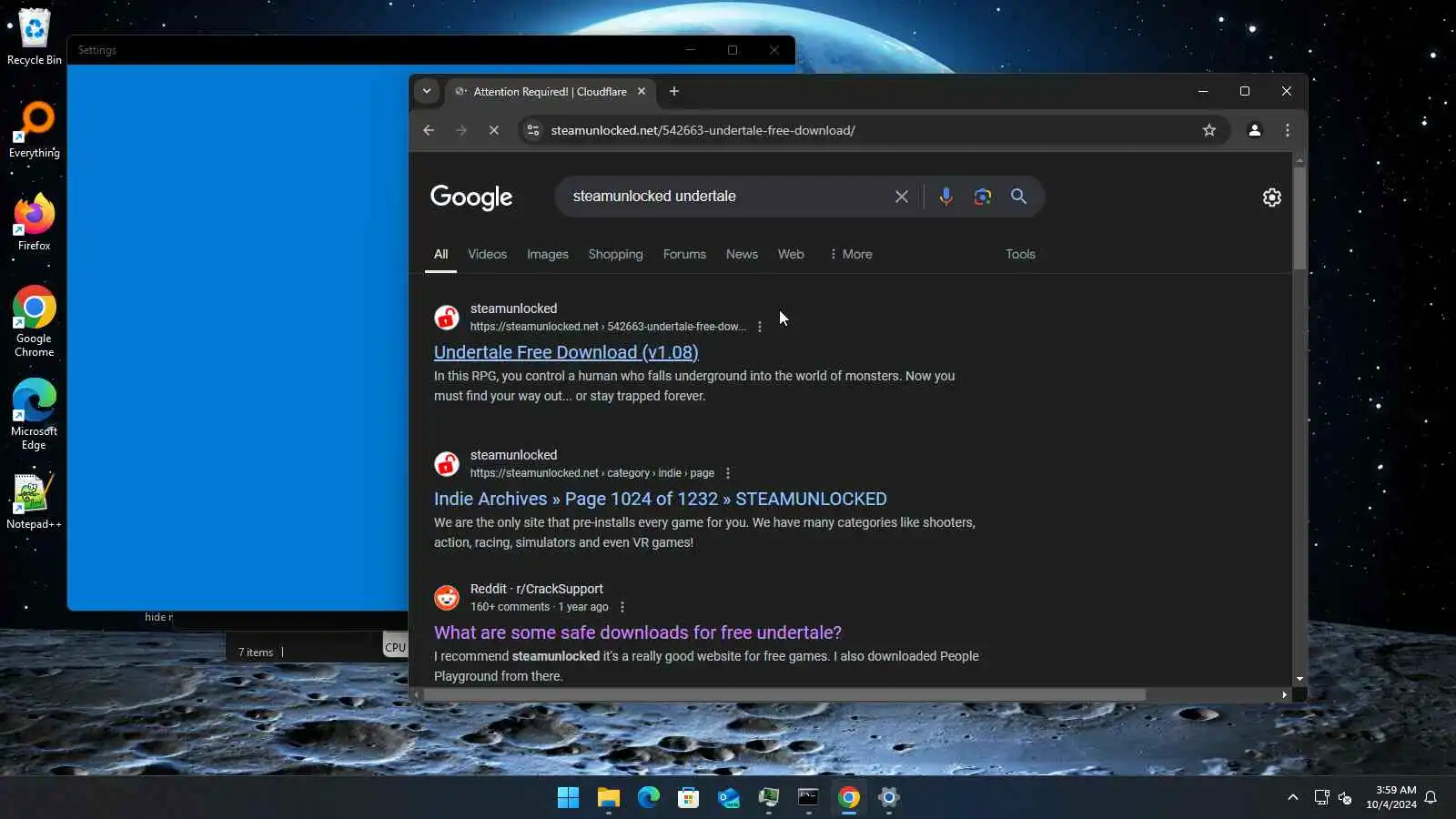Open Google quick settings gear
The image size is (1456, 819).
pos(1272,197)
